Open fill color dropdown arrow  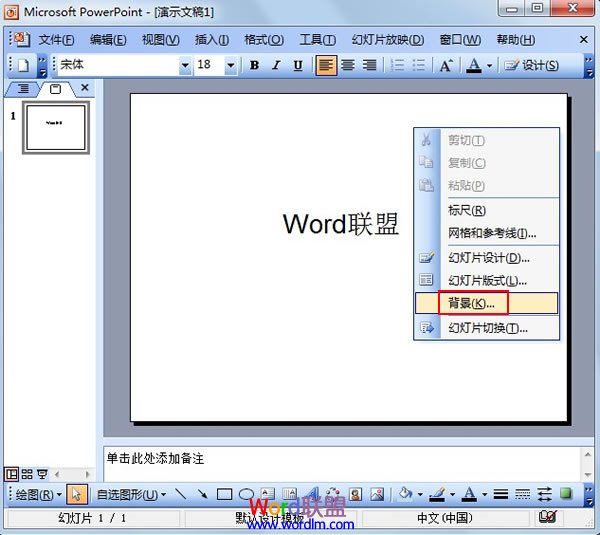coord(420,495)
